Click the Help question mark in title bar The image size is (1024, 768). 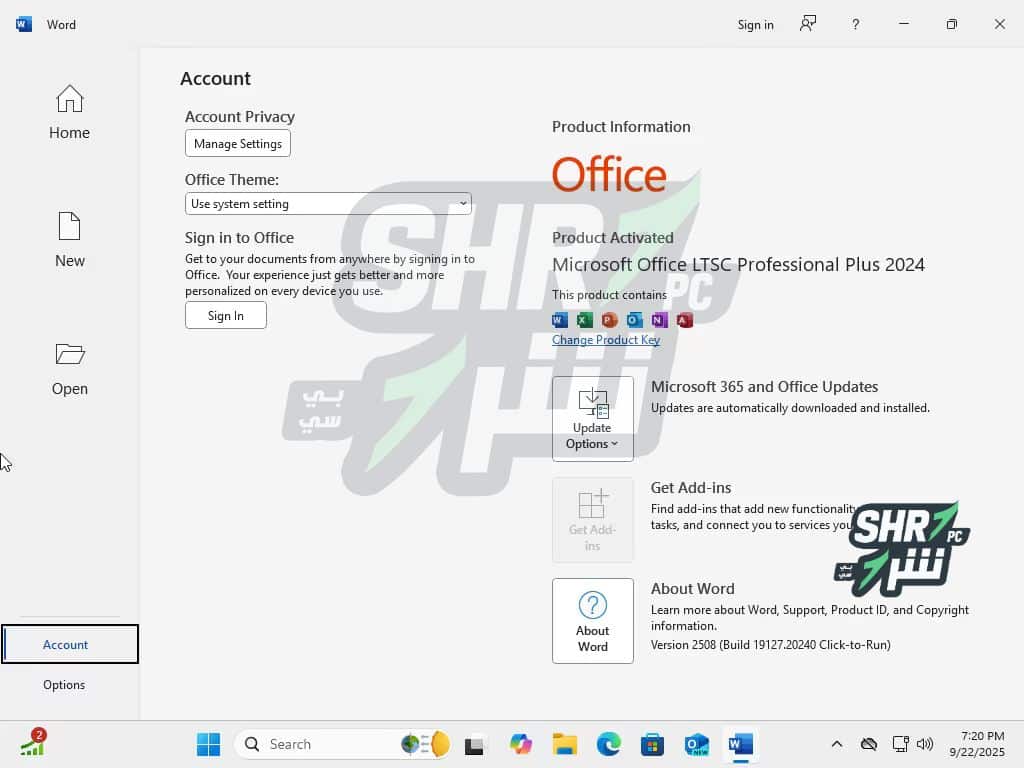point(855,24)
